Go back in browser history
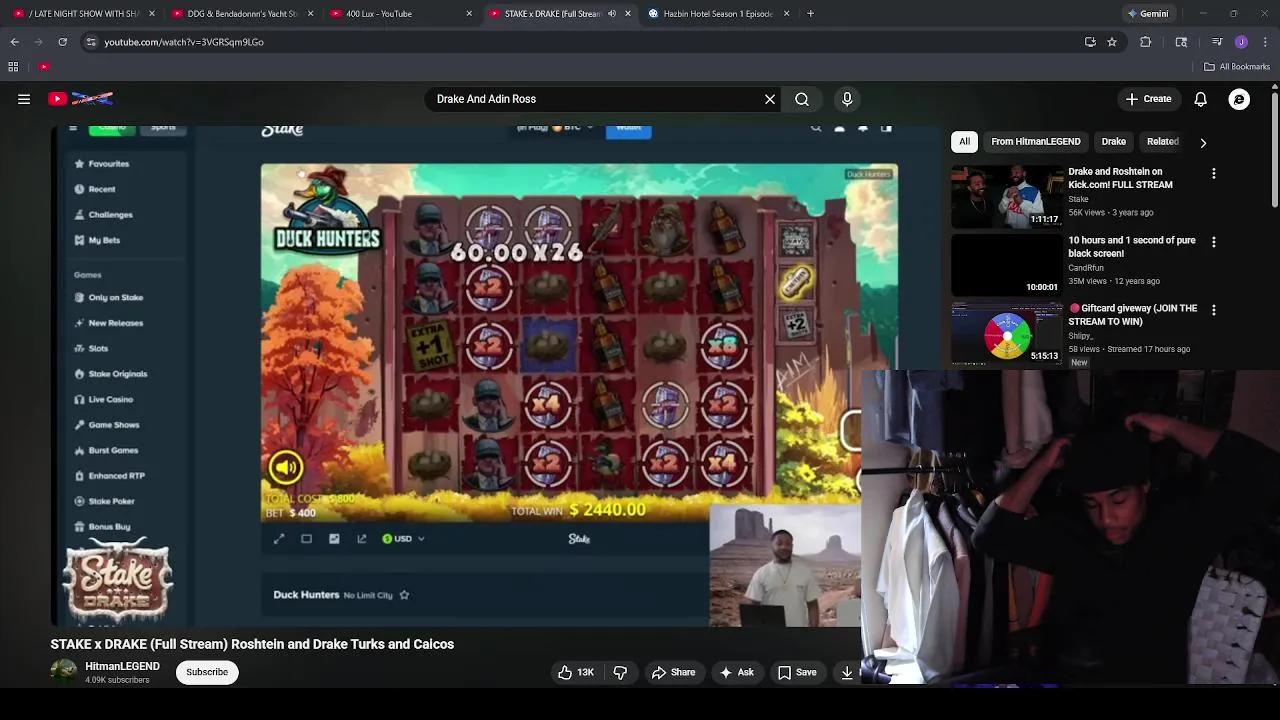The height and width of the screenshot is (720, 1280). 14,42
